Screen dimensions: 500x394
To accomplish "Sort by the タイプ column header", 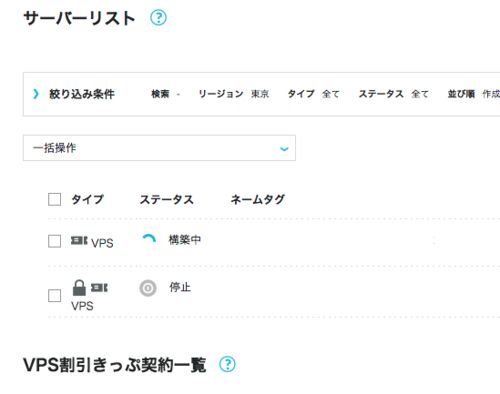I will point(87,200).
